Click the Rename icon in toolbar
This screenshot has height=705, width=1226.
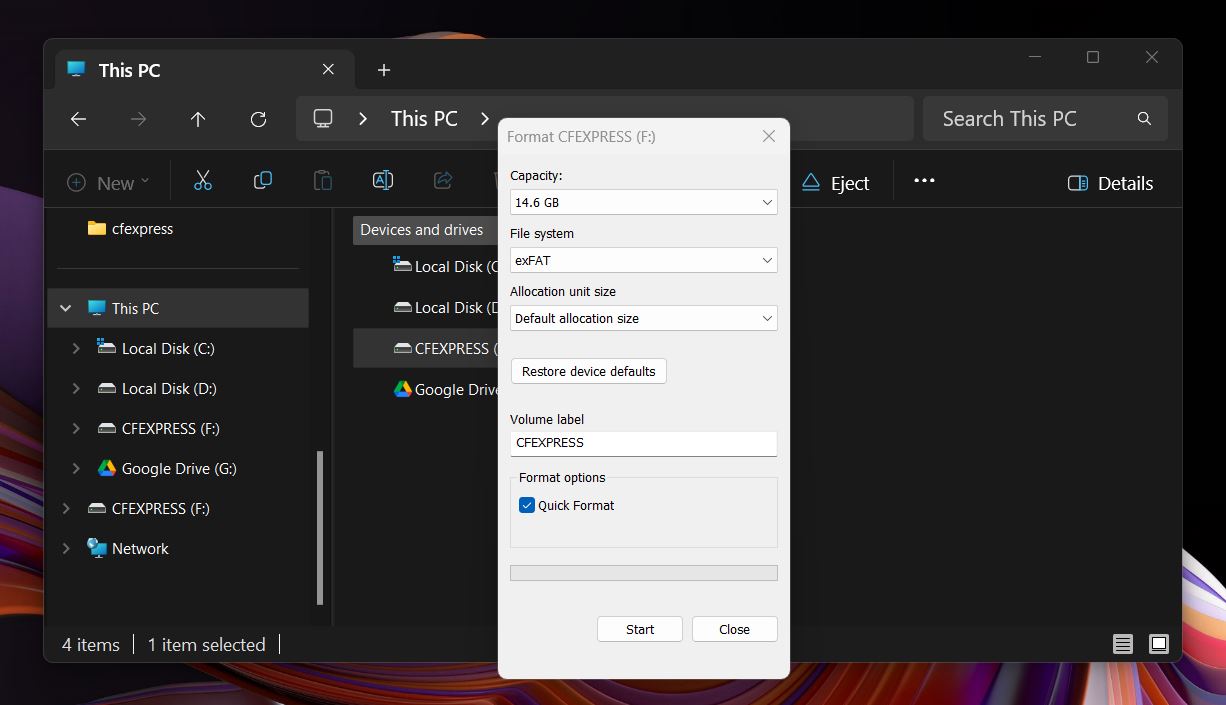(x=383, y=181)
